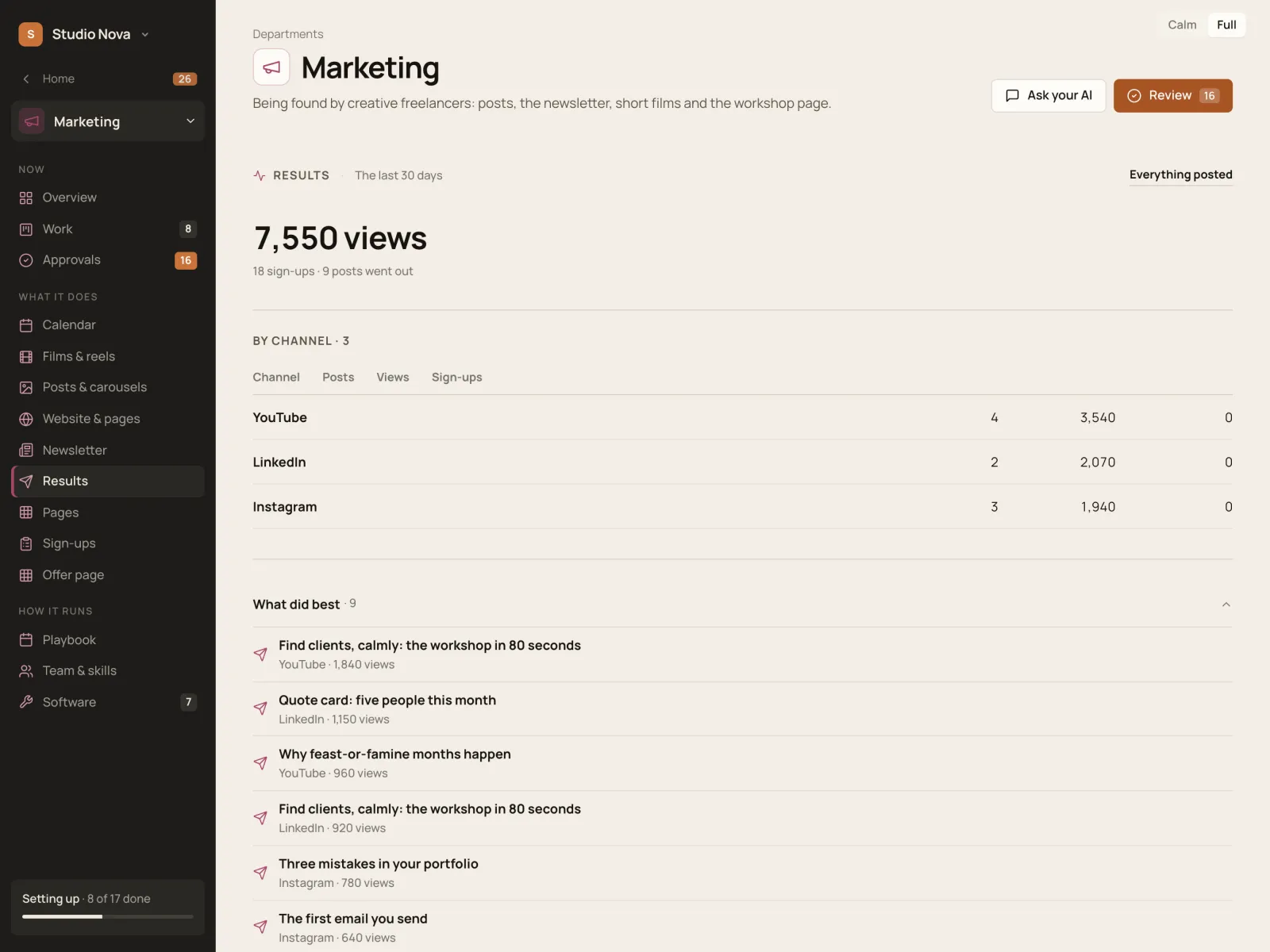Sort by the Sign-ups column header
The width and height of the screenshot is (1270, 952).
tap(457, 378)
